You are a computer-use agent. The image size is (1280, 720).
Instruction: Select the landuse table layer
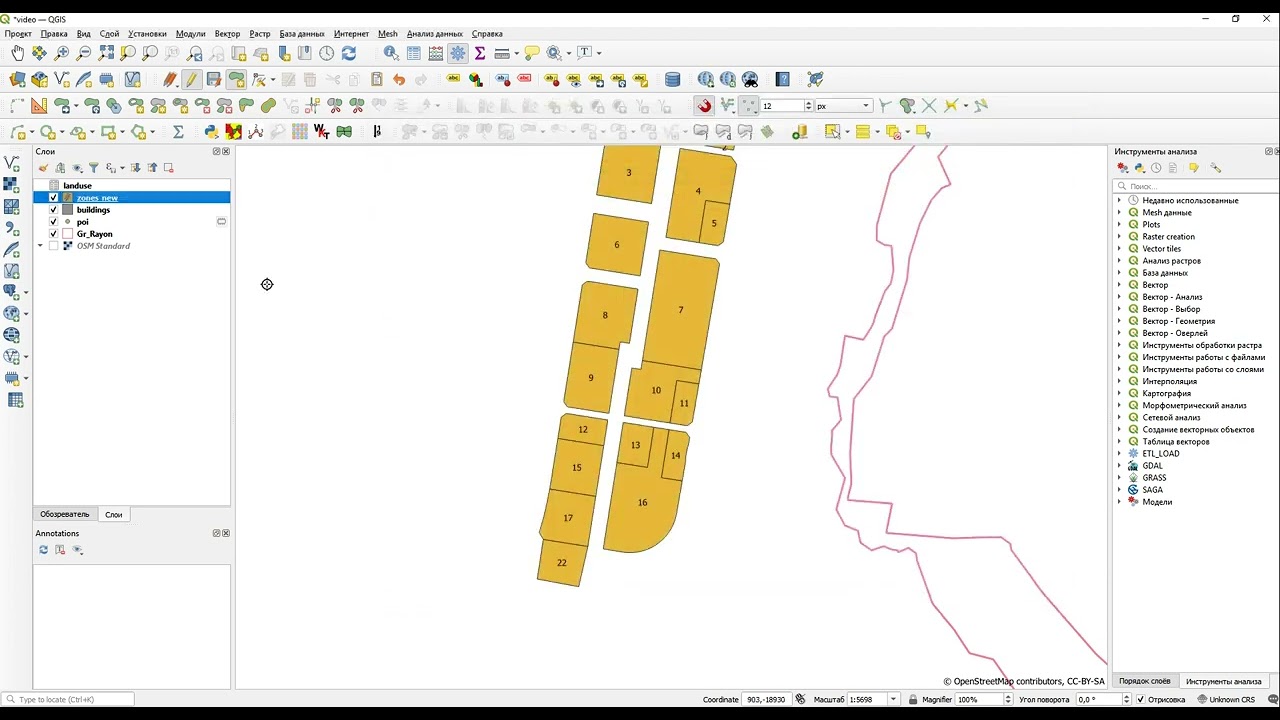click(x=77, y=186)
